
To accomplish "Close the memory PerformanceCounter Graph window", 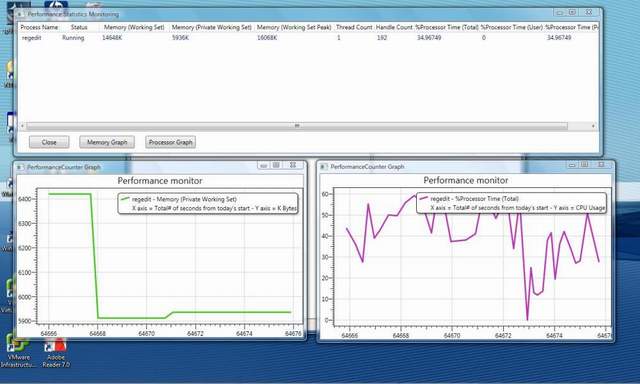I will 293,165.
